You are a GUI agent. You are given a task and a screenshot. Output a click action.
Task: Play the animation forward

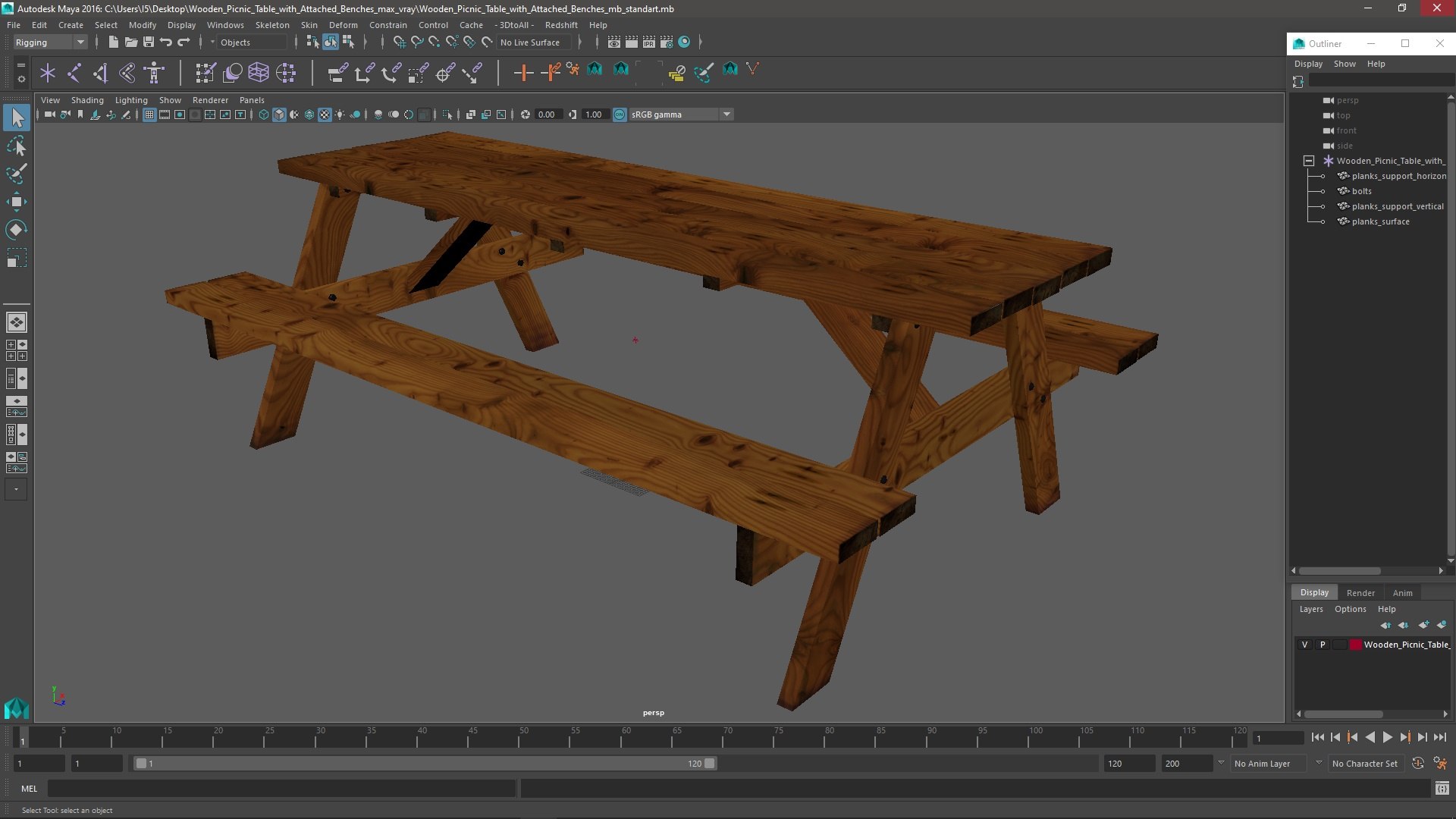coord(1387,737)
